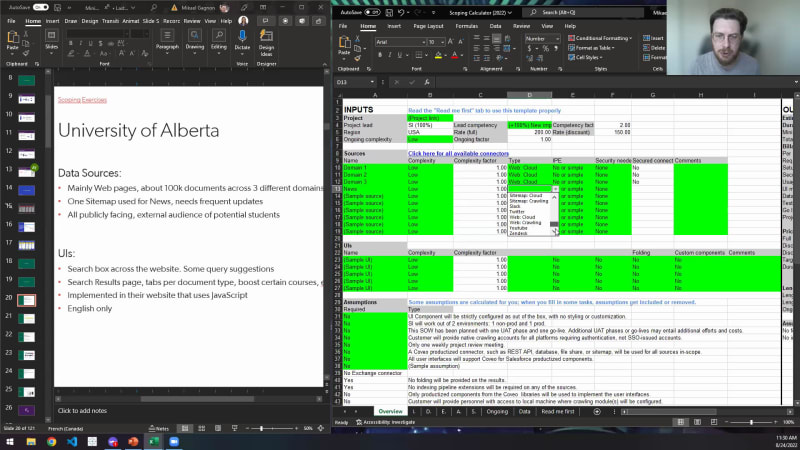Open the Excel Formulas tab
The width and height of the screenshot is (800, 450).
click(x=466, y=26)
